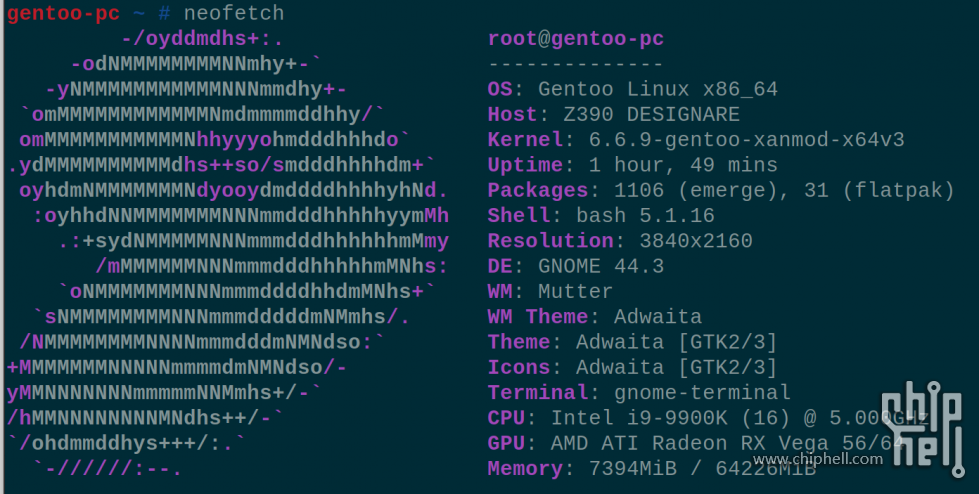979x494 pixels.
Task: Click the ASCII logo bottom row '`-//////:--.'
Action: (107, 468)
